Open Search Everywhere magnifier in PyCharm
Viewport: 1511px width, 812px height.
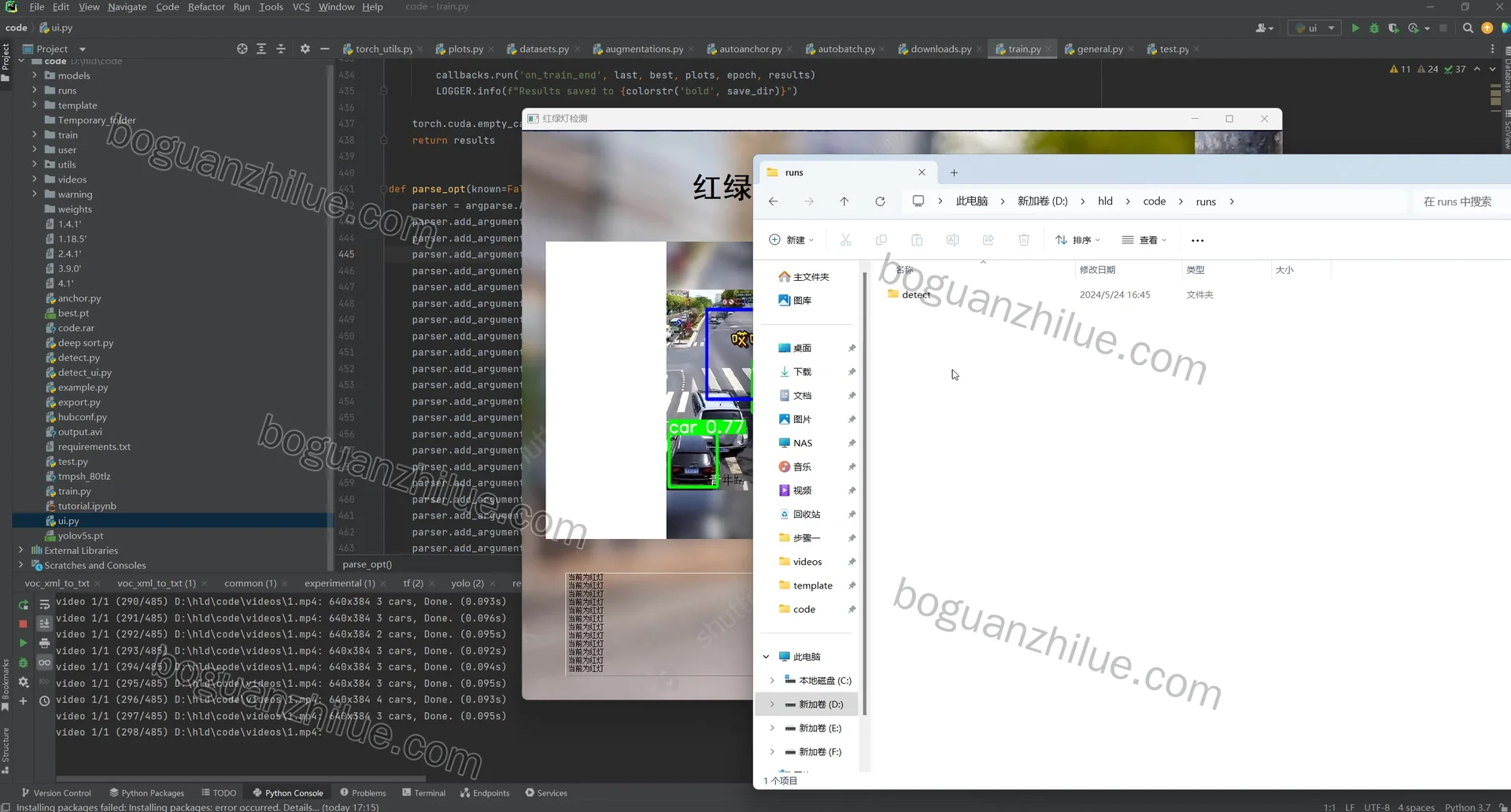[1468, 28]
